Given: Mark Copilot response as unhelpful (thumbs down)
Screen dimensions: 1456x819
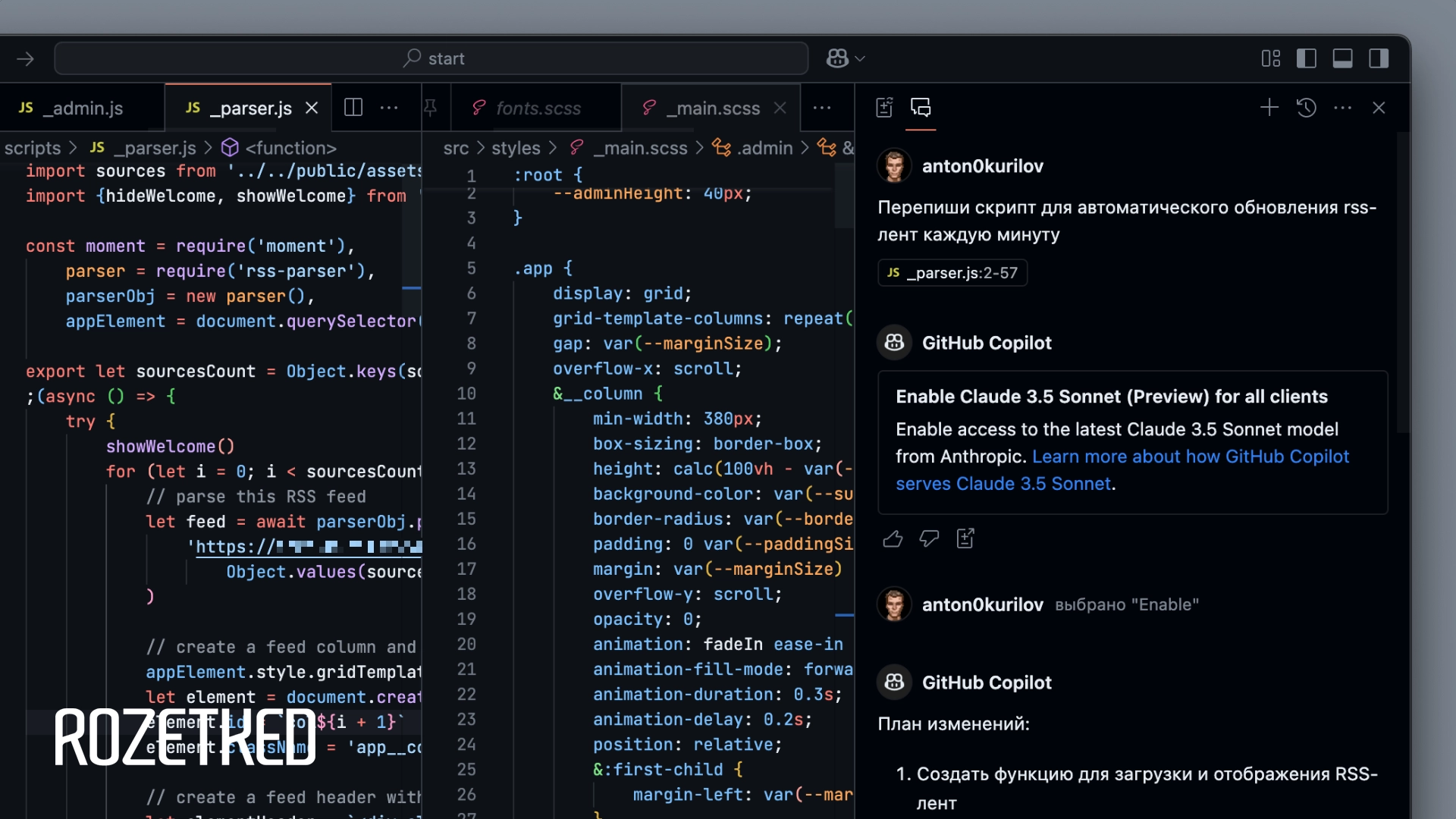Looking at the screenshot, I should tap(929, 538).
